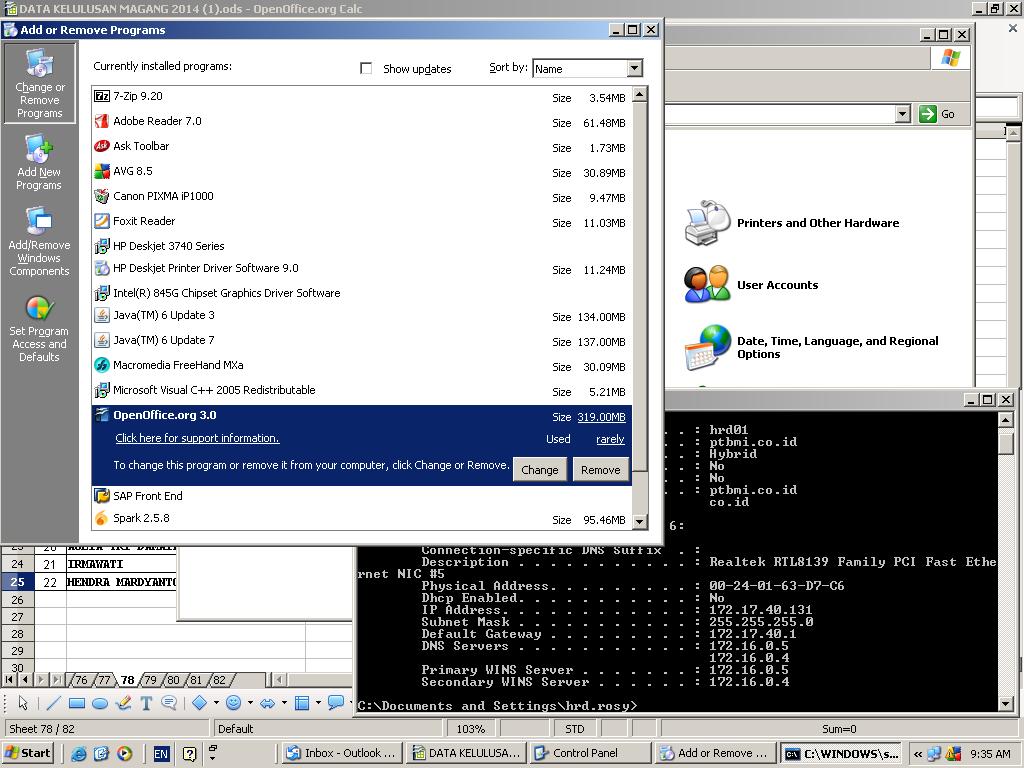Switch to sheet tab 77
Screen dimensions: 1024x768
[x=104, y=680]
